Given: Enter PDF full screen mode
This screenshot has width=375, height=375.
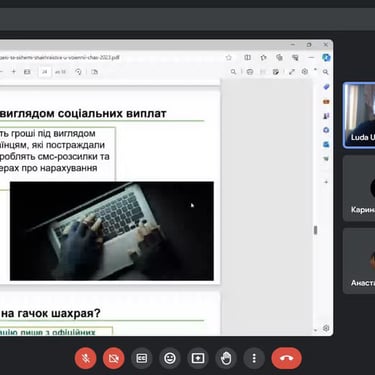Looking at the screenshot, I should (292, 72).
